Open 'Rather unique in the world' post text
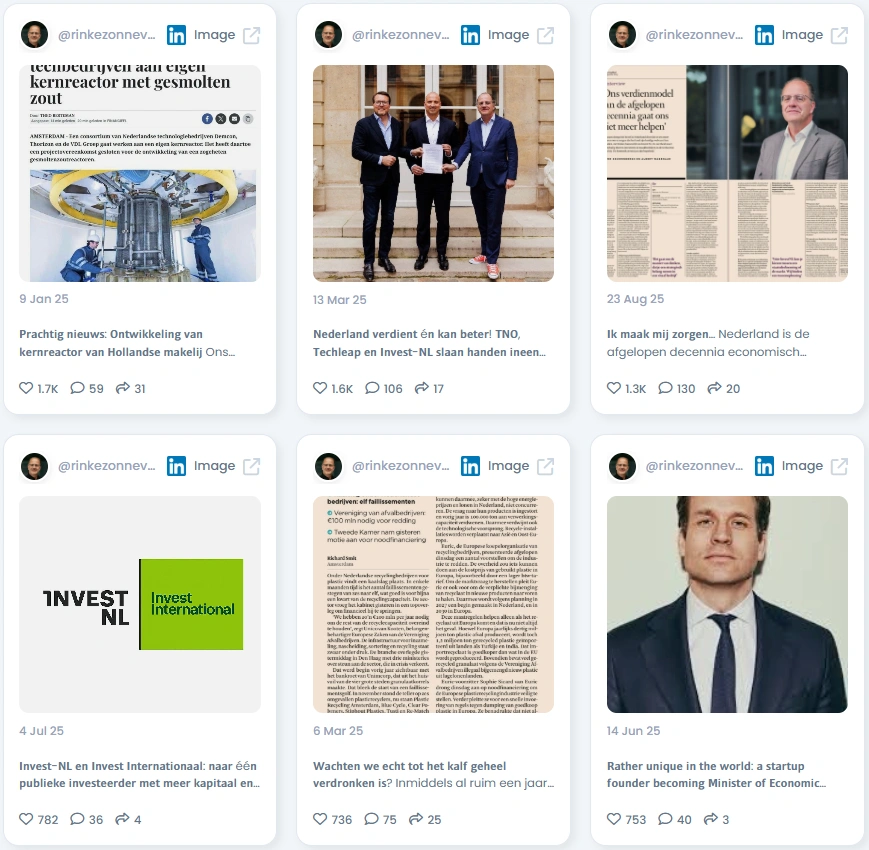This screenshot has height=850, width=869. (x=716, y=774)
